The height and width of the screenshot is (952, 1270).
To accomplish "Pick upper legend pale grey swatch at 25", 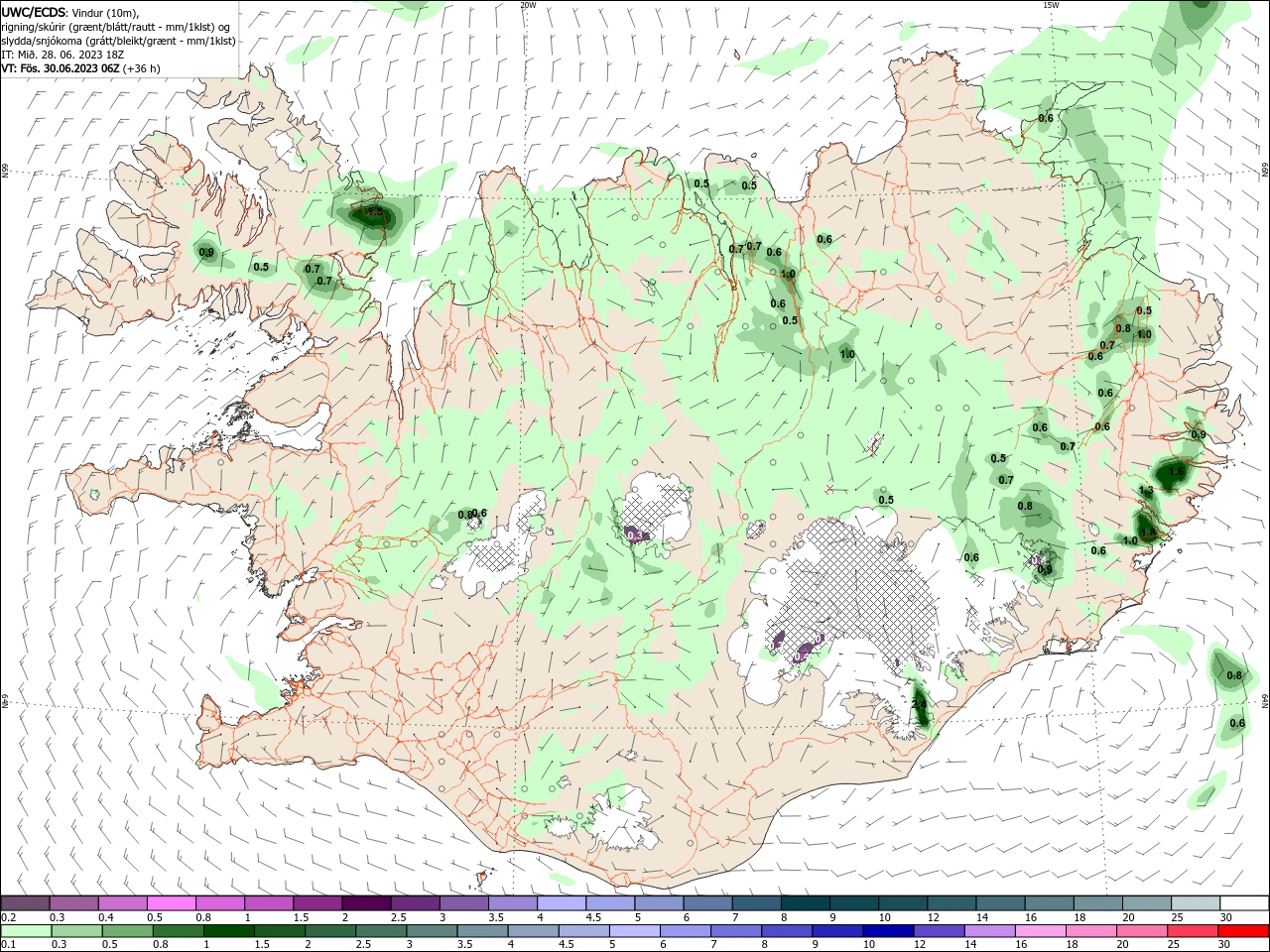I will [x=1195, y=903].
